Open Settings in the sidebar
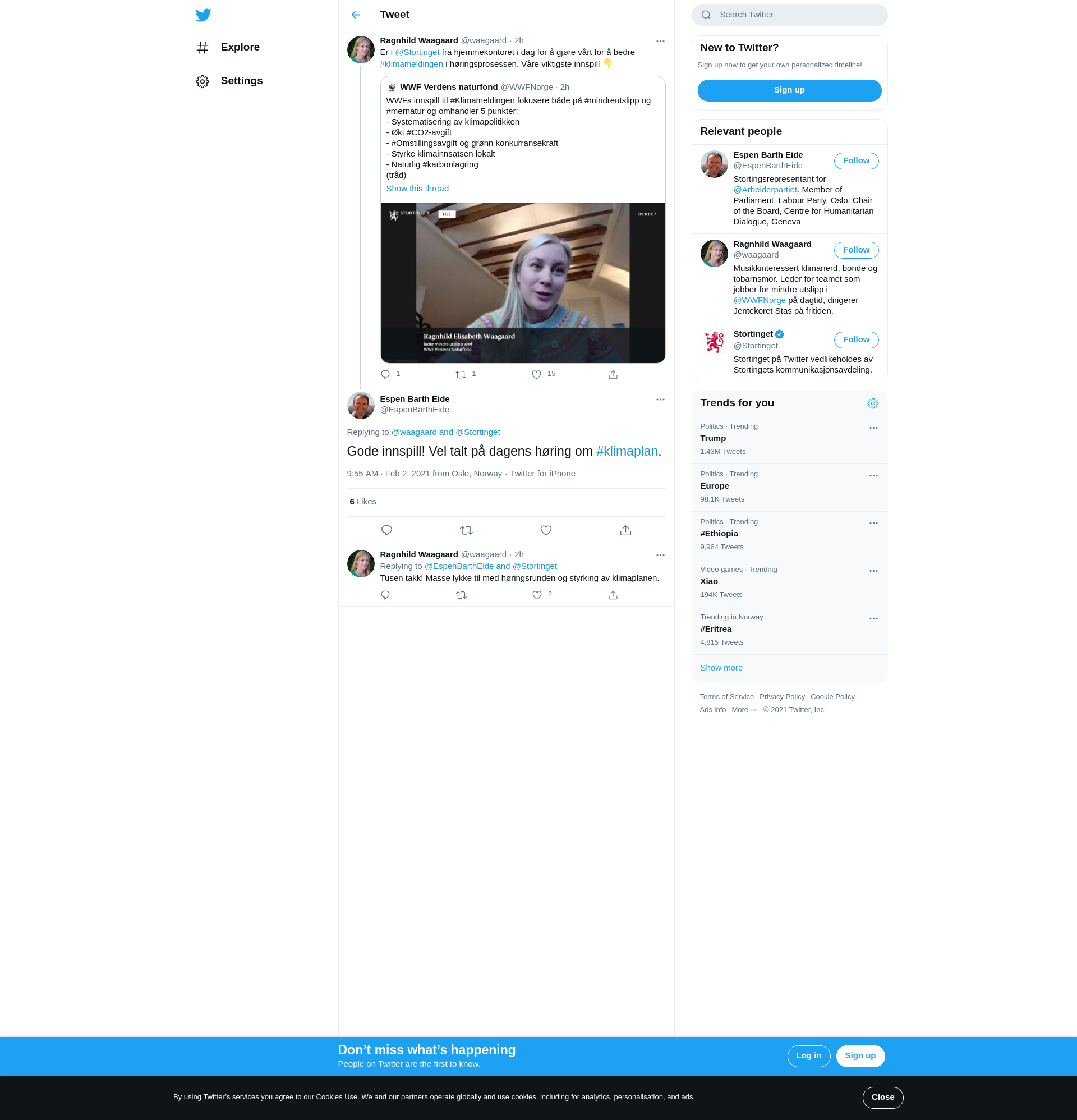The width and height of the screenshot is (1077, 1120). coord(241,81)
